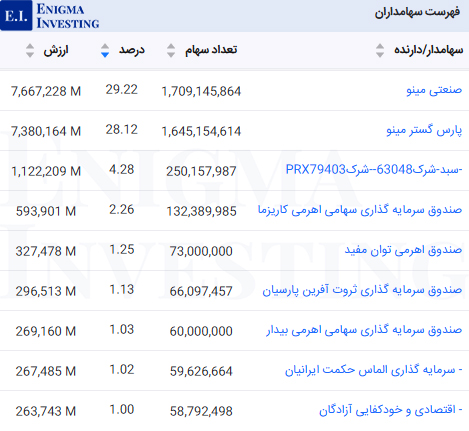Viewport: 469px width, 431px height.
Task: Sort by the درصد column arrows
Action: tap(105, 50)
